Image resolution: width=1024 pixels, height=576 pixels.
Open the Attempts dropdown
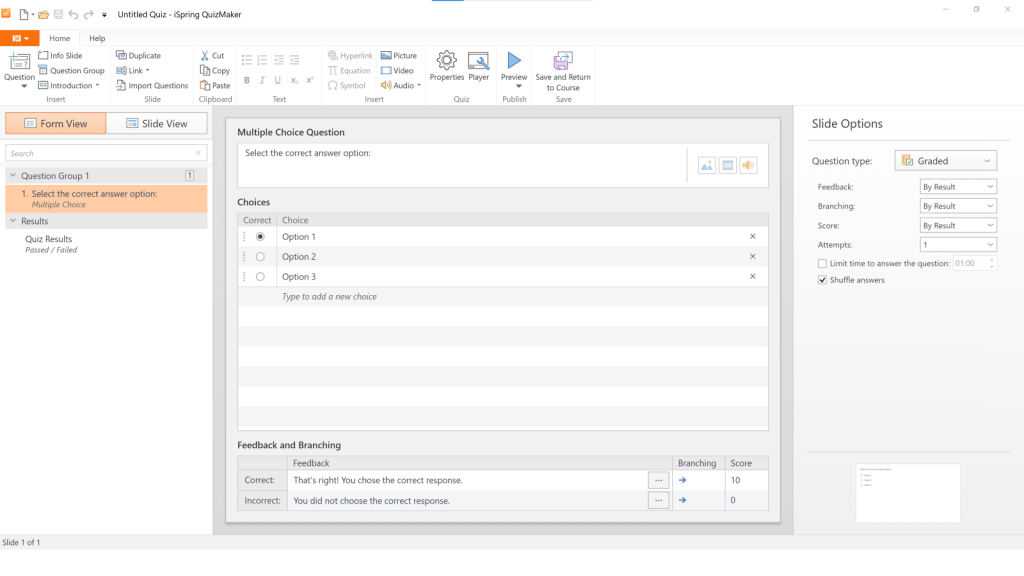pos(958,244)
